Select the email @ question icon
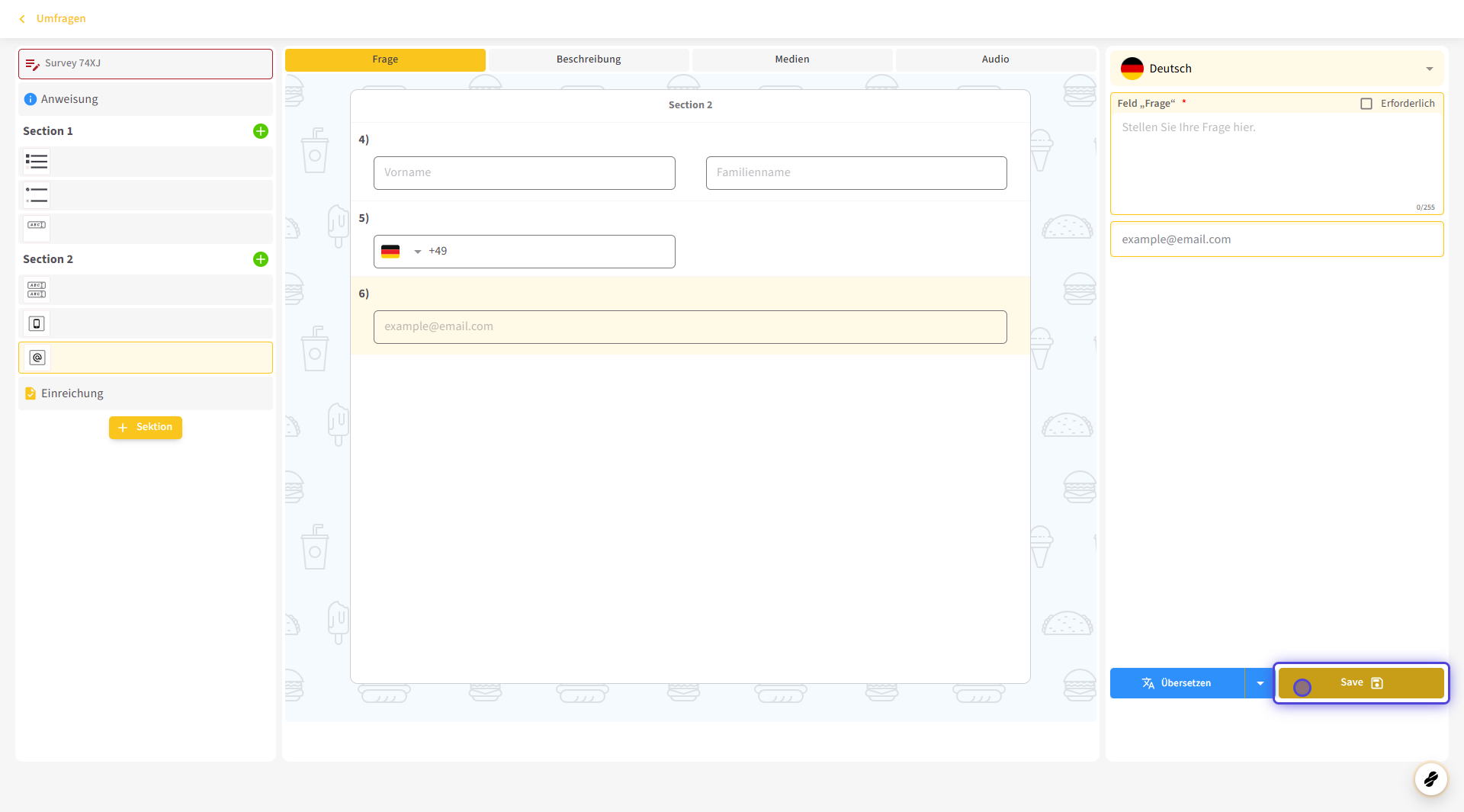 (x=37, y=358)
